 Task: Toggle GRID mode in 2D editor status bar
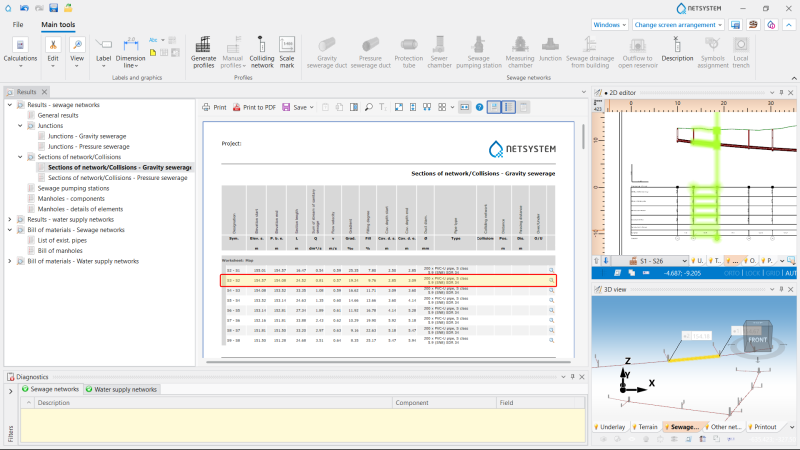773,273
